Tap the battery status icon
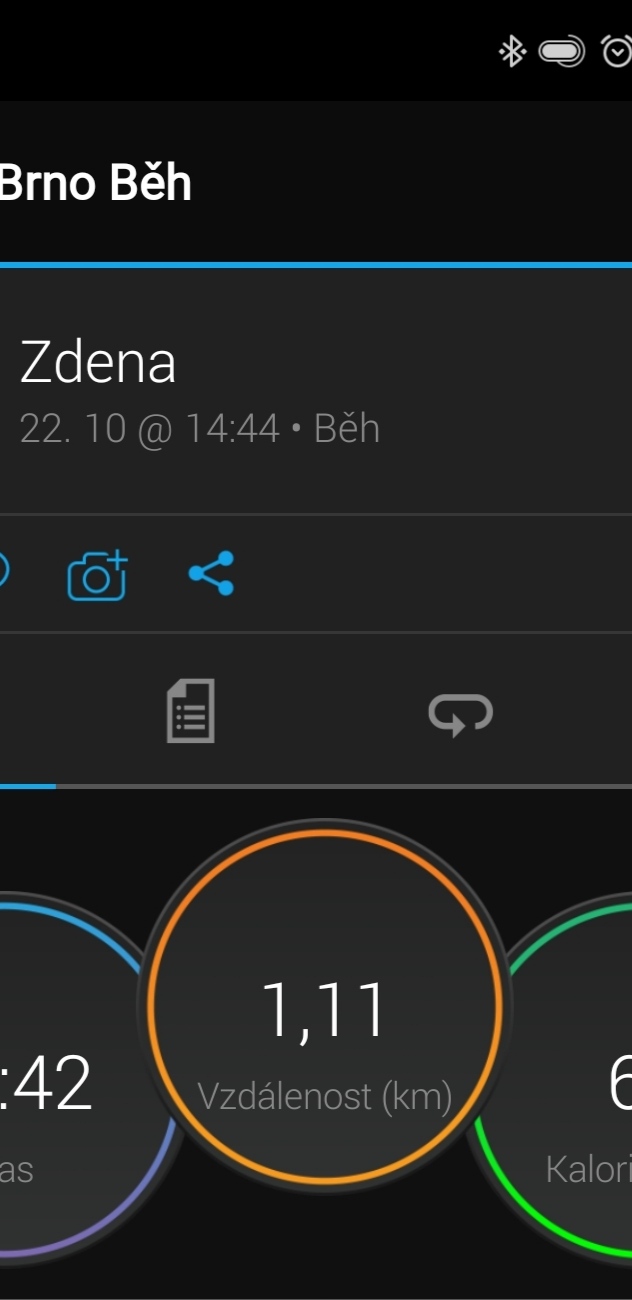This screenshot has height=1300, width=632. point(562,51)
